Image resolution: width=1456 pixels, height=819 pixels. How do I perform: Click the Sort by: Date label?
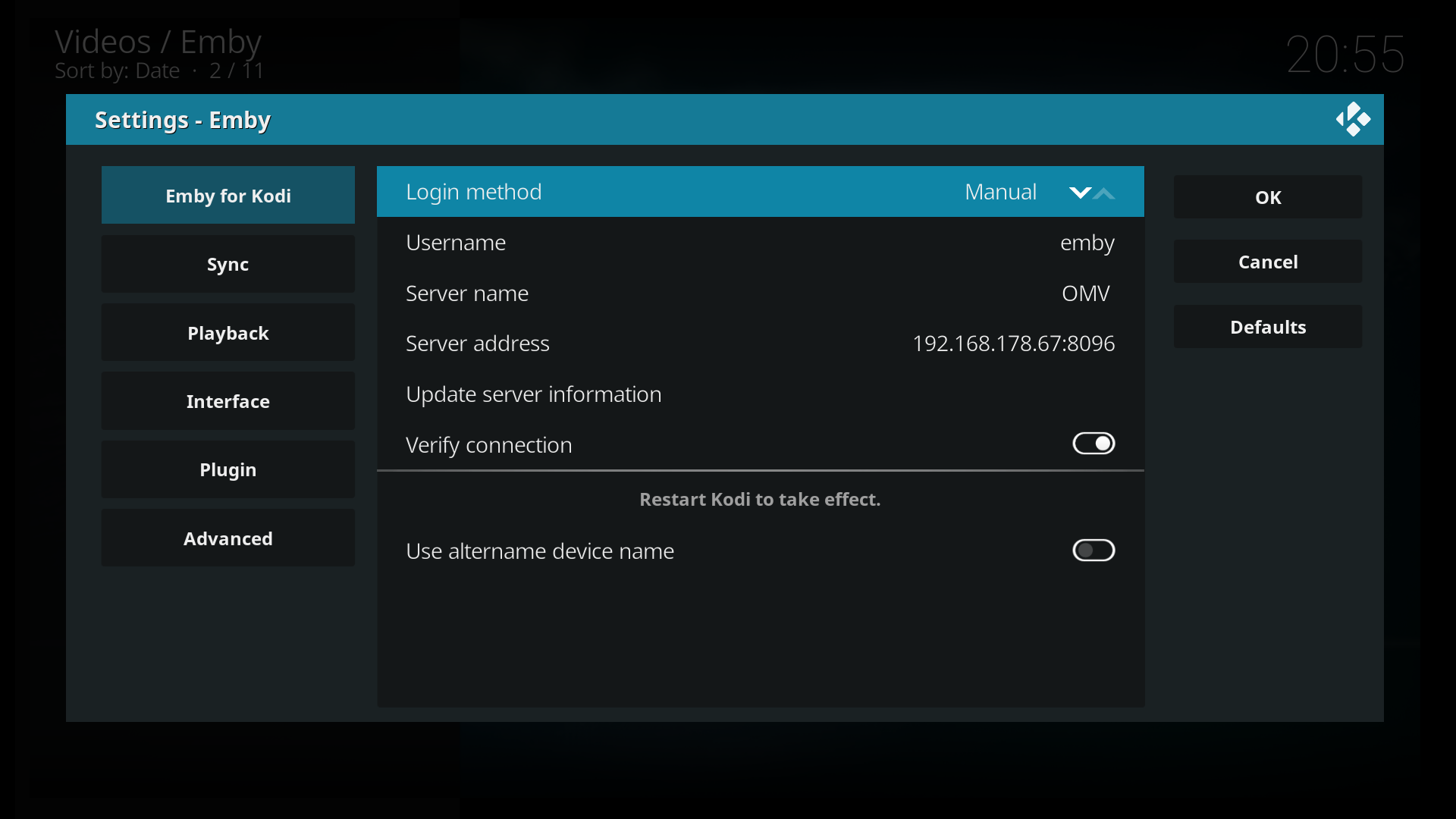click(118, 71)
